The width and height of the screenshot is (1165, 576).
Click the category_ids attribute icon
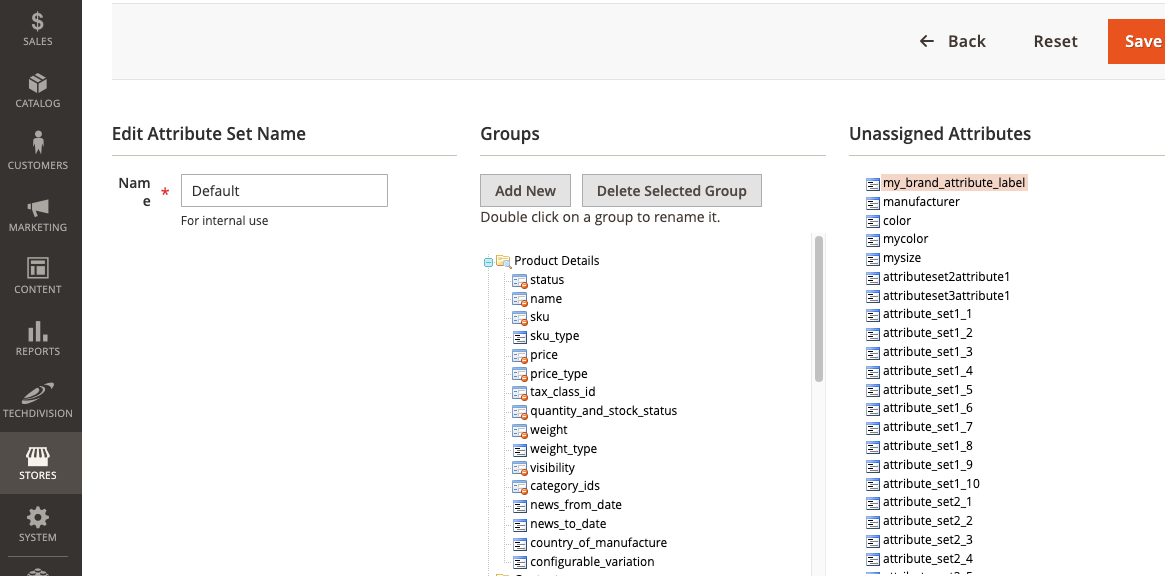click(520, 486)
